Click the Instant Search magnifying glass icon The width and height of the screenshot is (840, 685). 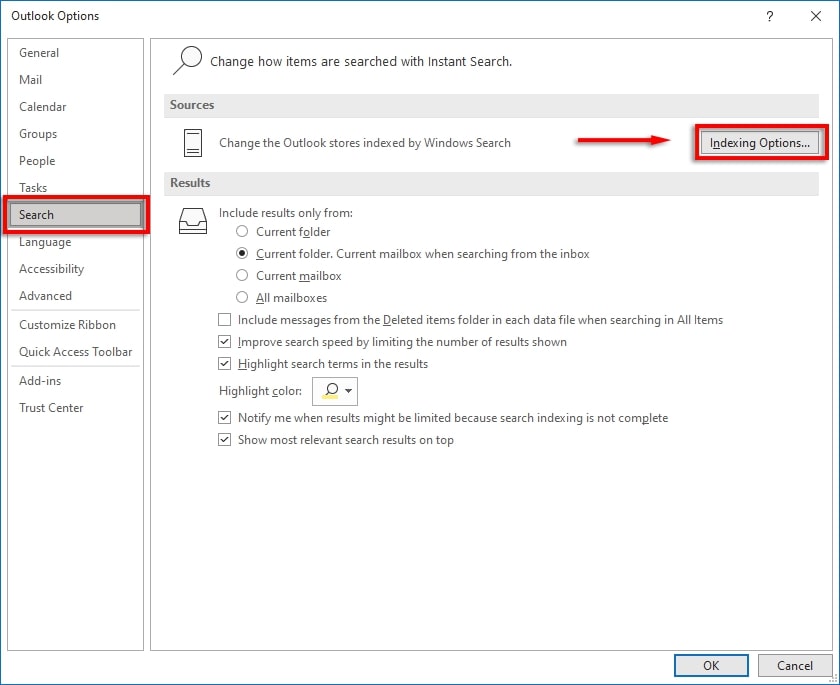click(187, 59)
